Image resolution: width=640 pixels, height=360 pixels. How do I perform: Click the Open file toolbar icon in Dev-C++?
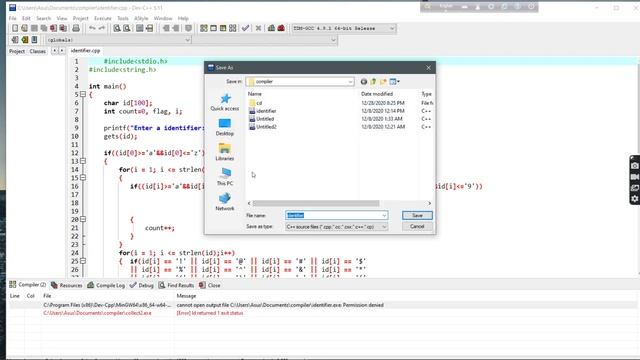24,28
